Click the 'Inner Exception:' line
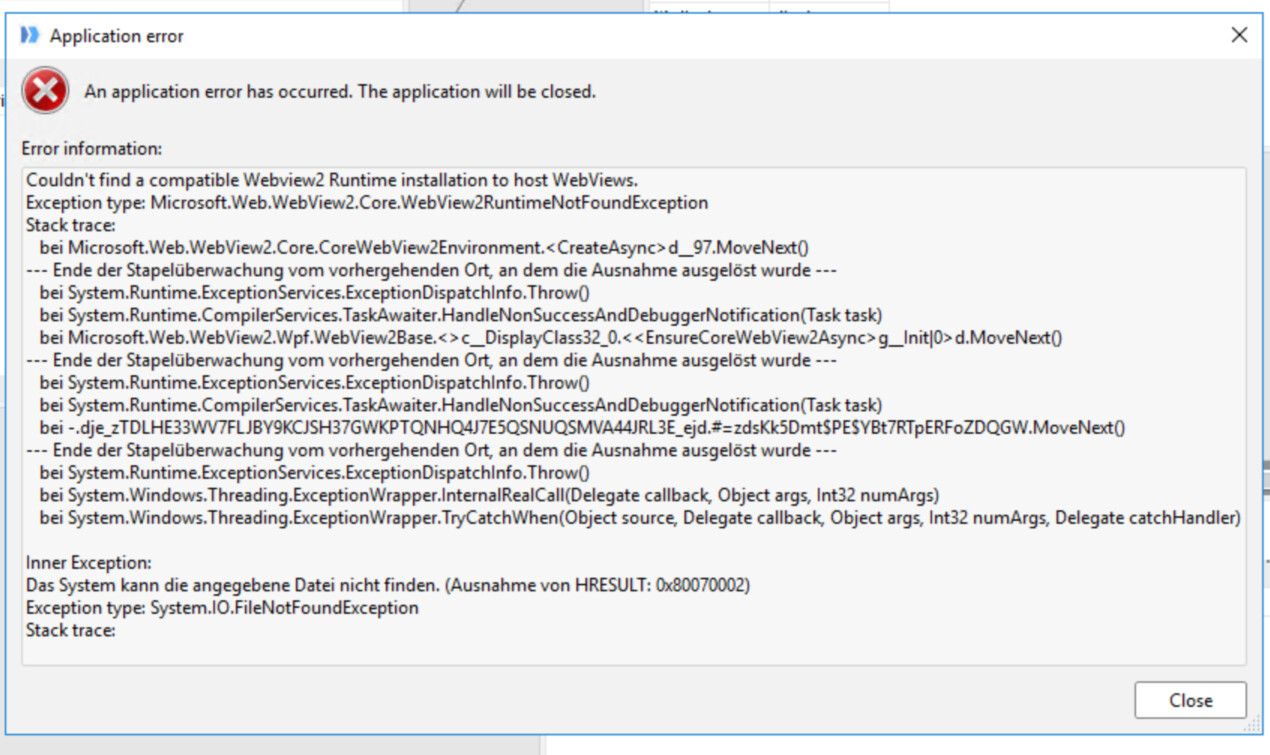 (x=89, y=563)
